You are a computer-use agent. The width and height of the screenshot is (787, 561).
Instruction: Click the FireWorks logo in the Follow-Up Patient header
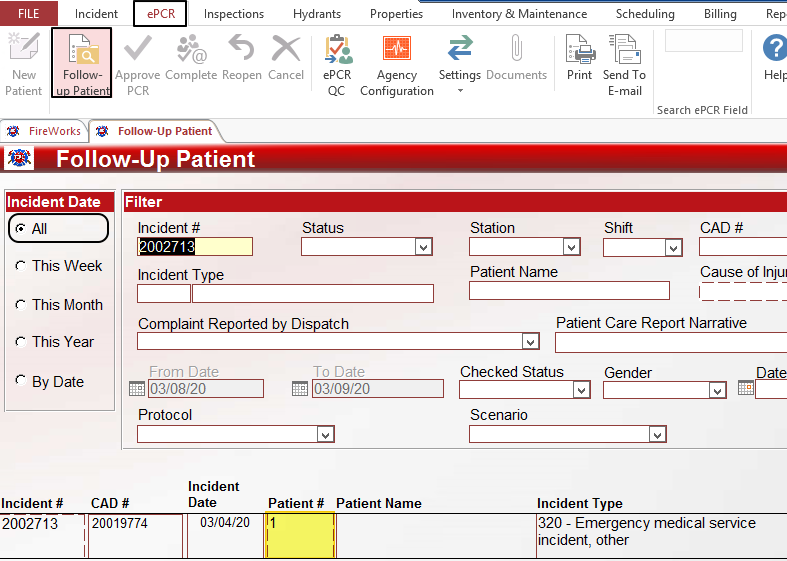coord(19,159)
